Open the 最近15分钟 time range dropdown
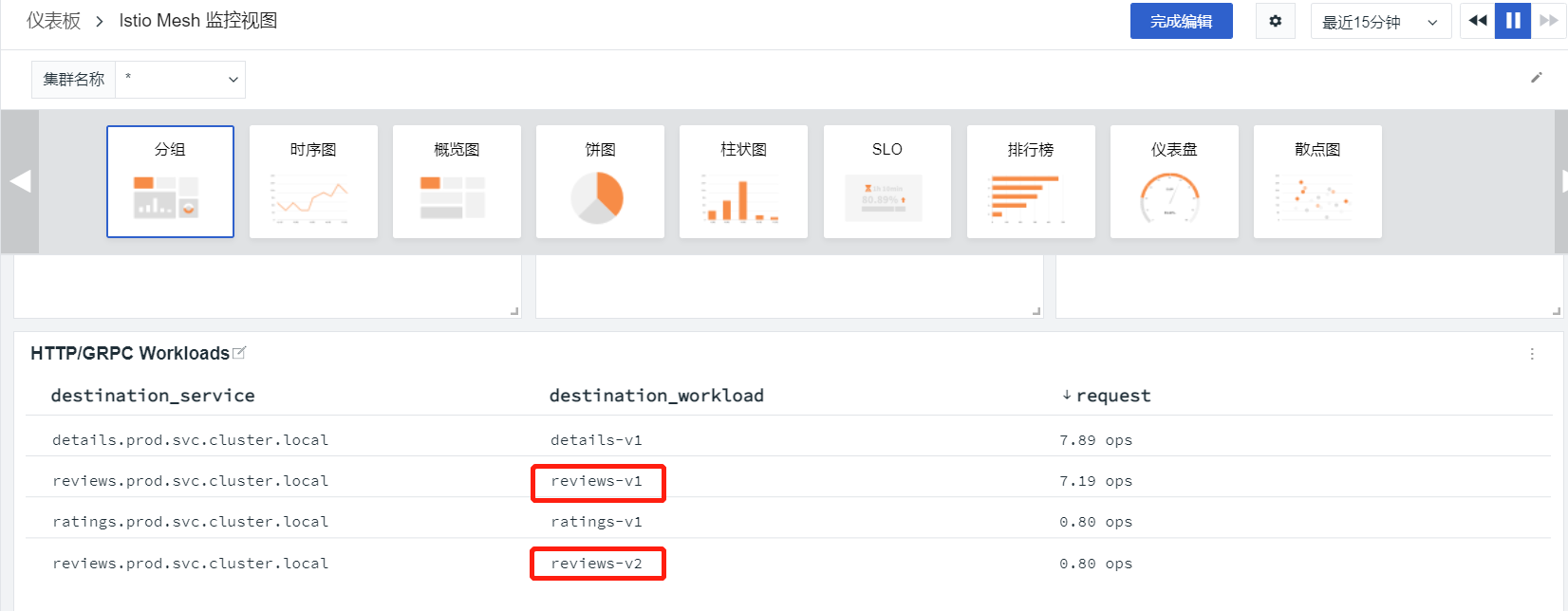This screenshot has height=611, width=1568. [x=1380, y=22]
